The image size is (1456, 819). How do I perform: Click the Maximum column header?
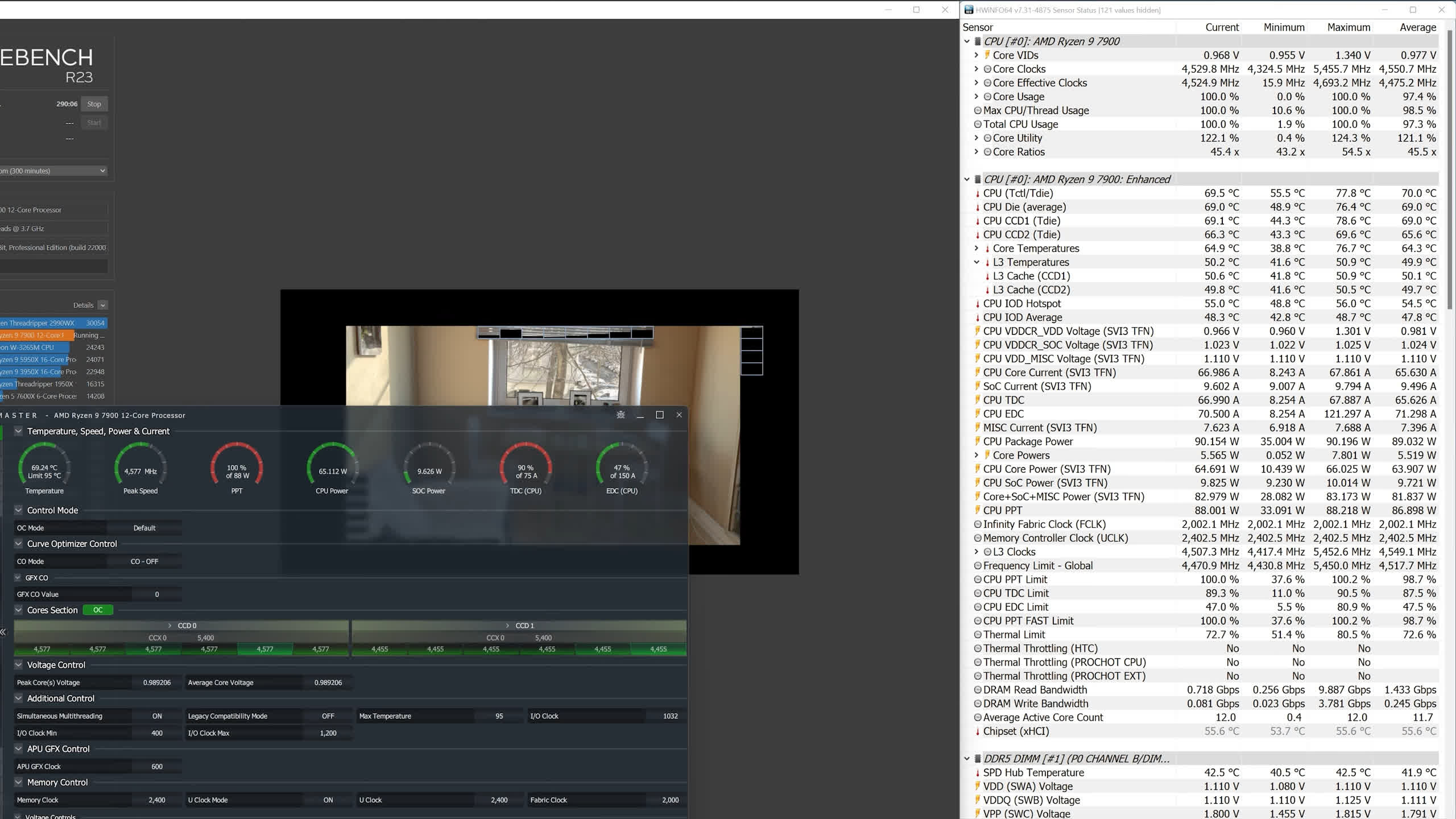1348,27
